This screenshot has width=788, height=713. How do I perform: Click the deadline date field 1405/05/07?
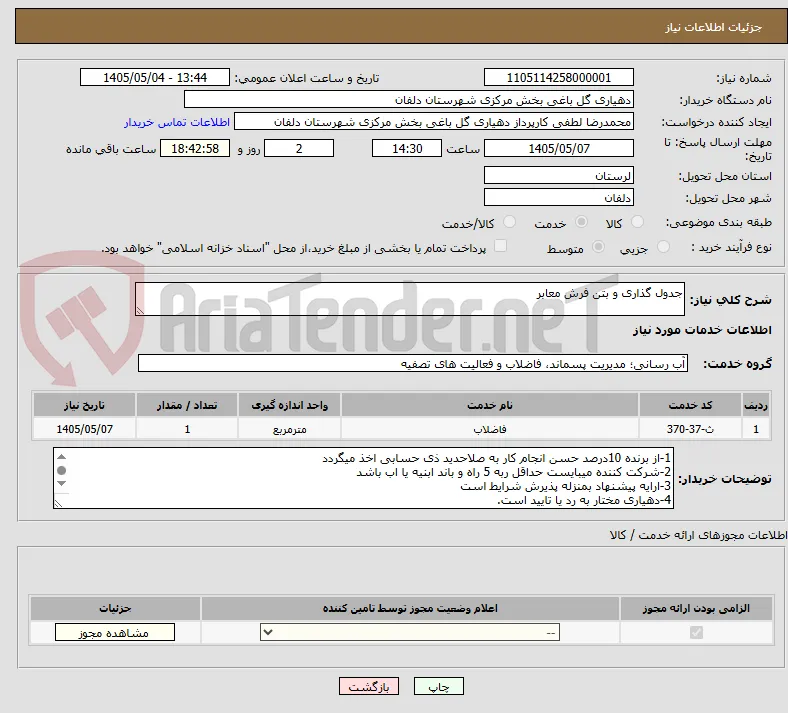pyautogui.click(x=558, y=148)
